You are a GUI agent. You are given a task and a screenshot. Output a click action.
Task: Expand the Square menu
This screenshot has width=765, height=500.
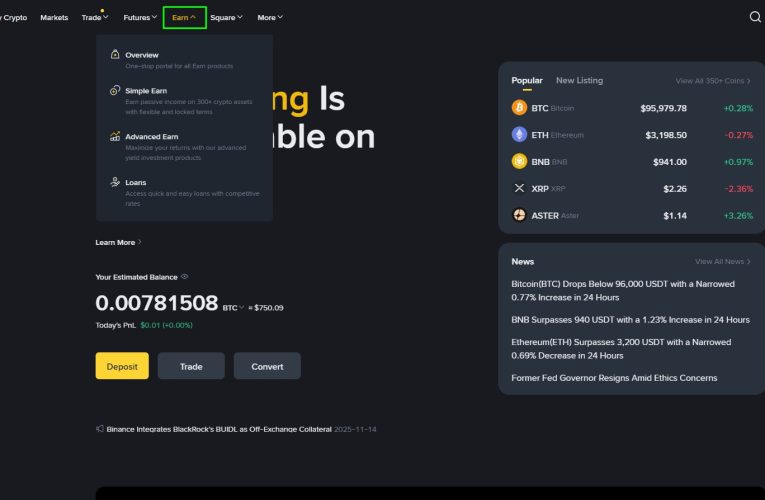(226, 18)
